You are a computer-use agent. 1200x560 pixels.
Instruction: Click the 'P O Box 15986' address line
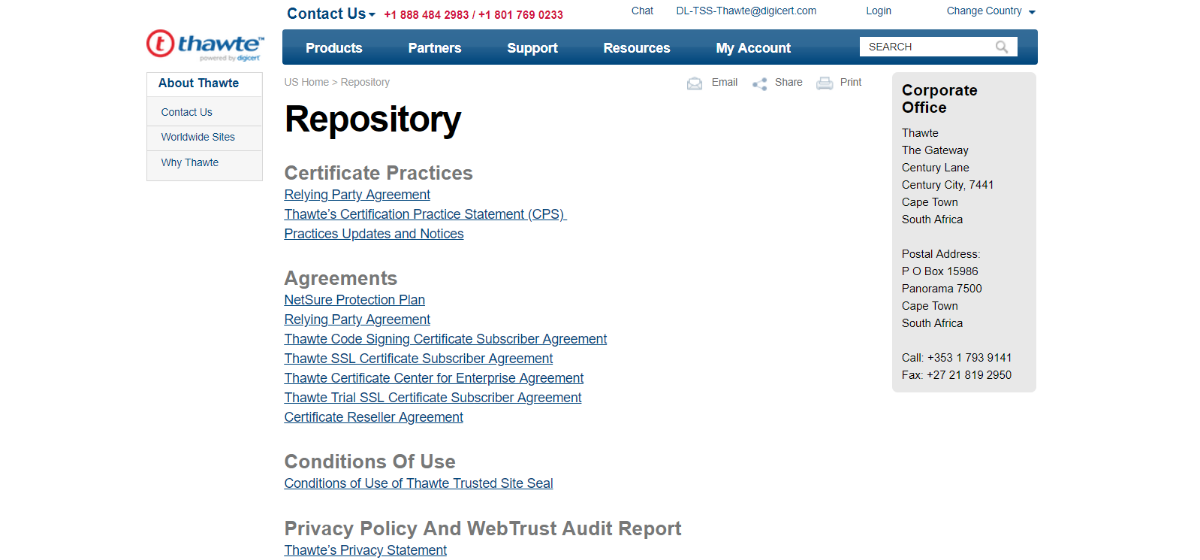pyautogui.click(x=940, y=271)
